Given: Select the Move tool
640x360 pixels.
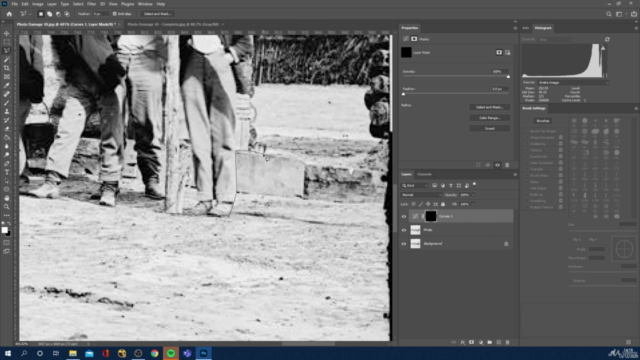Looking at the screenshot, I should click(x=7, y=33).
